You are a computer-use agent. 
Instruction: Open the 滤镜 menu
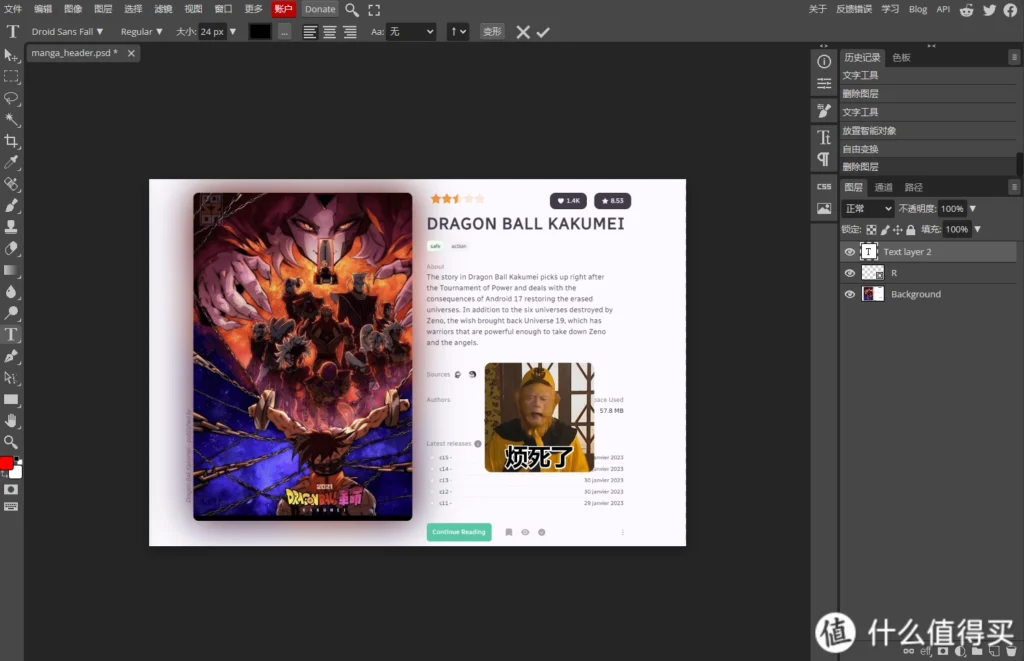click(164, 9)
